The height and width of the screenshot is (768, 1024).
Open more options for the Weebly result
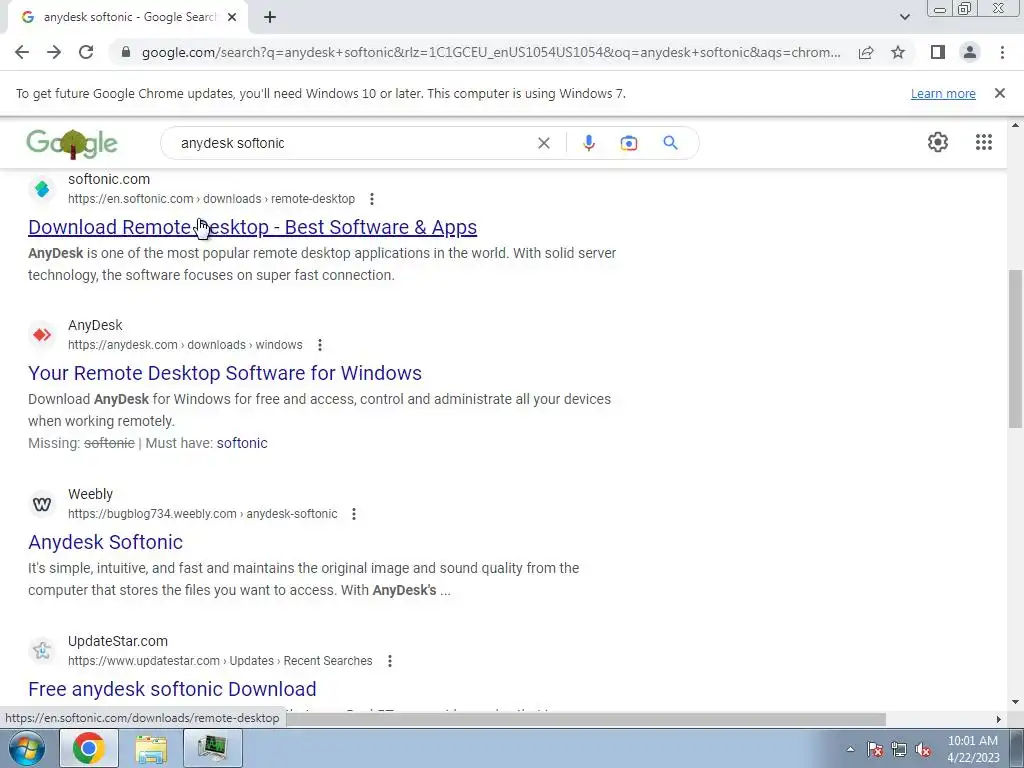click(354, 514)
